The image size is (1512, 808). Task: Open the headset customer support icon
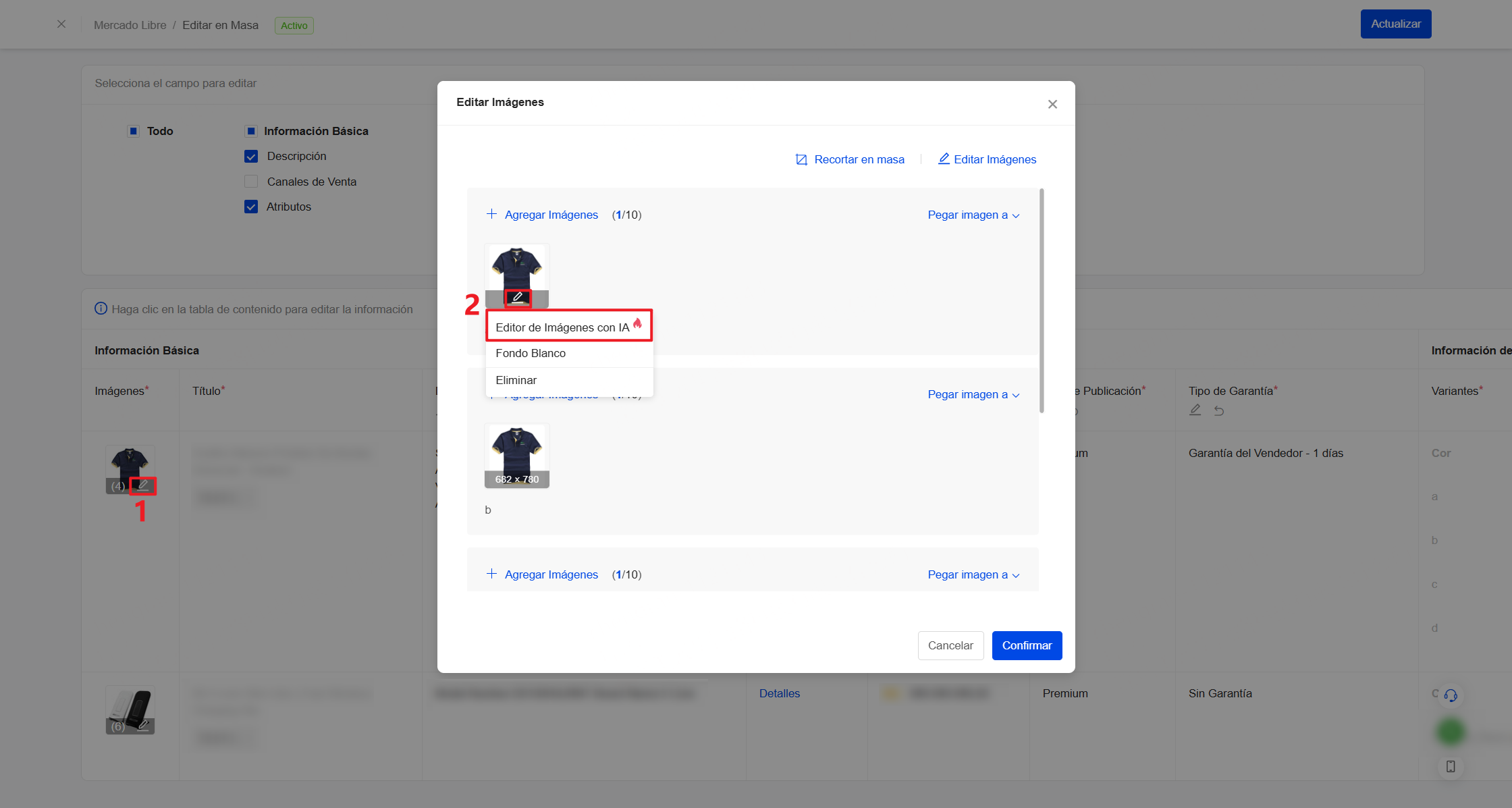pyautogui.click(x=1451, y=696)
